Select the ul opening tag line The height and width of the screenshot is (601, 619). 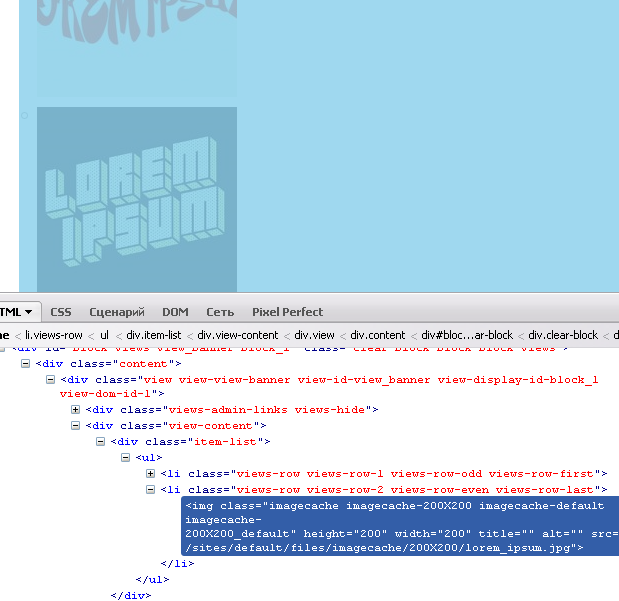coord(149,458)
